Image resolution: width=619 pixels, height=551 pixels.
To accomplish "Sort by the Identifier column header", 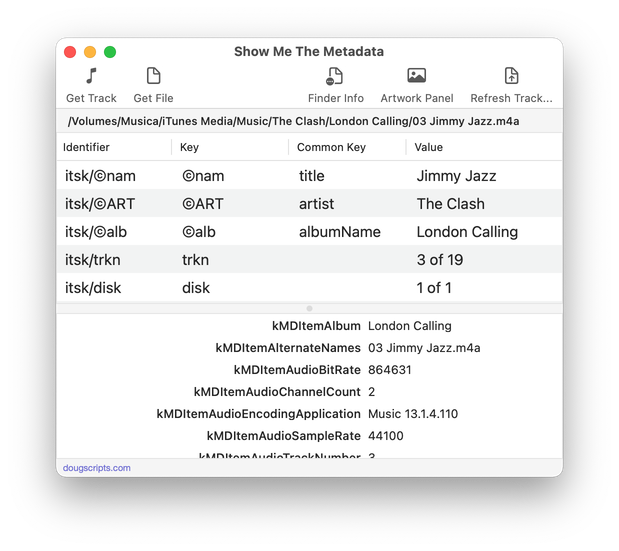I will click(x=86, y=147).
